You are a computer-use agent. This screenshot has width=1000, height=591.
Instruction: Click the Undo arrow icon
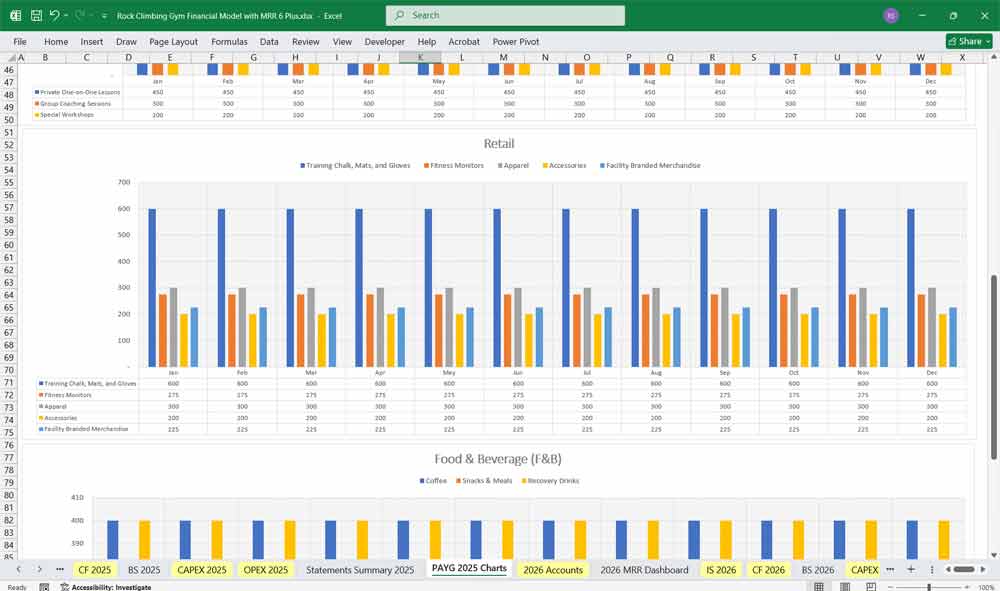pyautogui.click(x=55, y=16)
